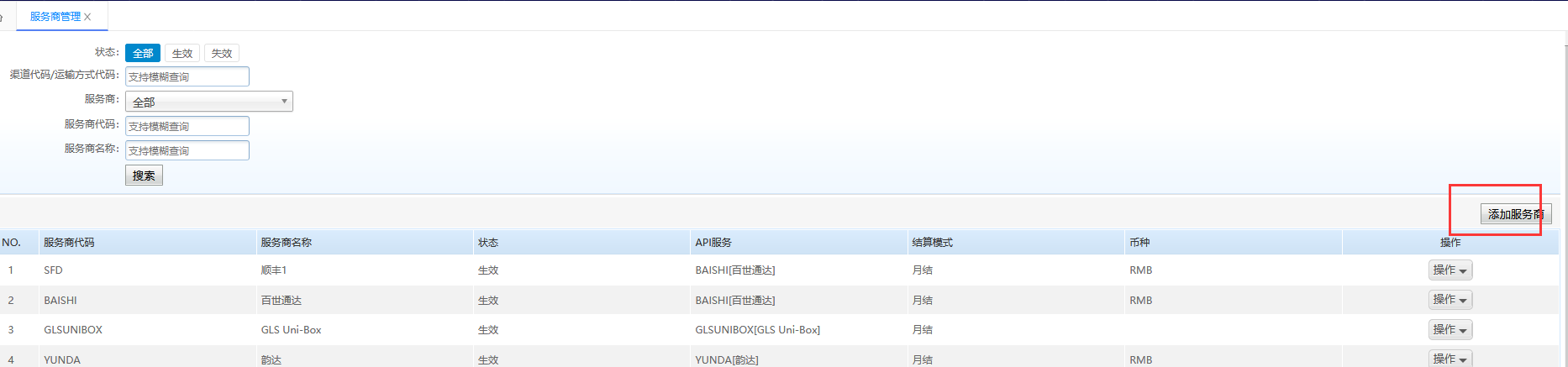Viewport: 1568px width, 367px height.
Task: Focus the 服务商名称 search field
Action: click(x=187, y=150)
